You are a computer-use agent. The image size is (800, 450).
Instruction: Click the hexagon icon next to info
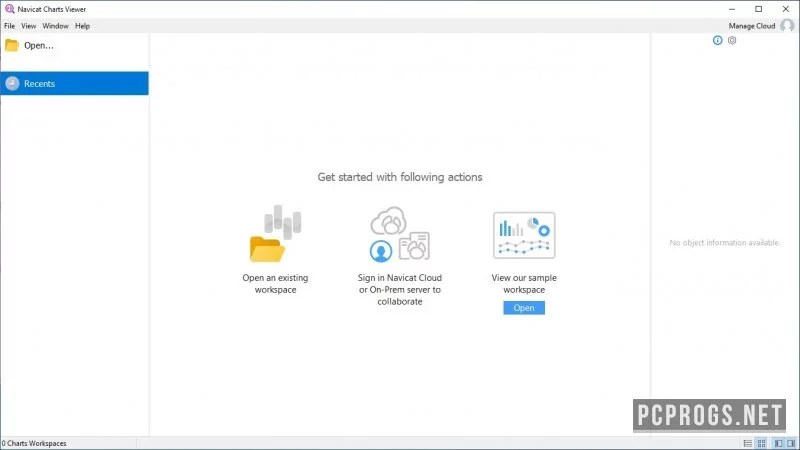click(732, 40)
